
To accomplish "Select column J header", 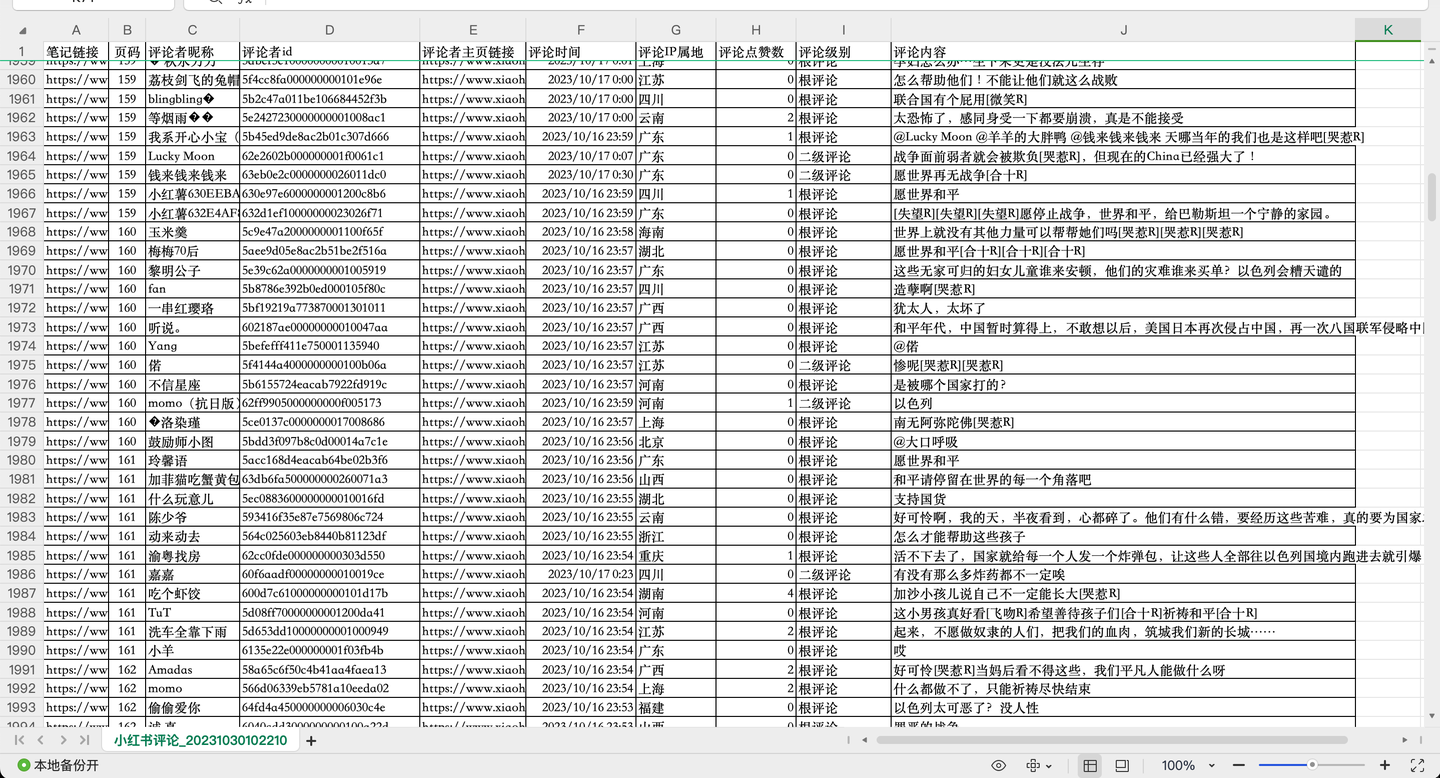I will [x=1123, y=30].
